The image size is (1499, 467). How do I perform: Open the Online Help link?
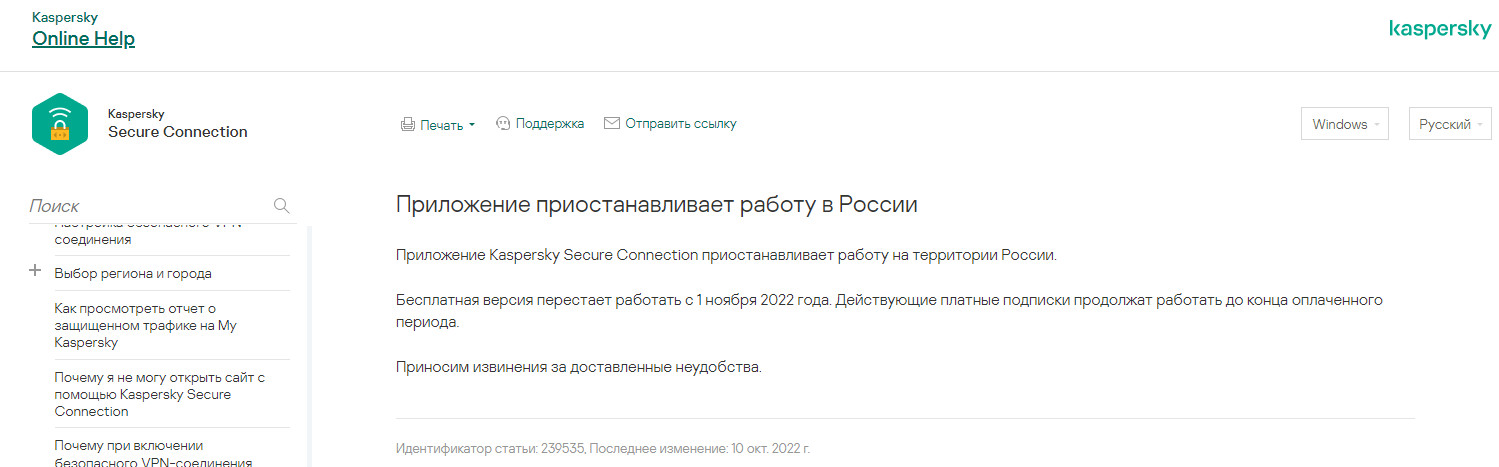(83, 39)
